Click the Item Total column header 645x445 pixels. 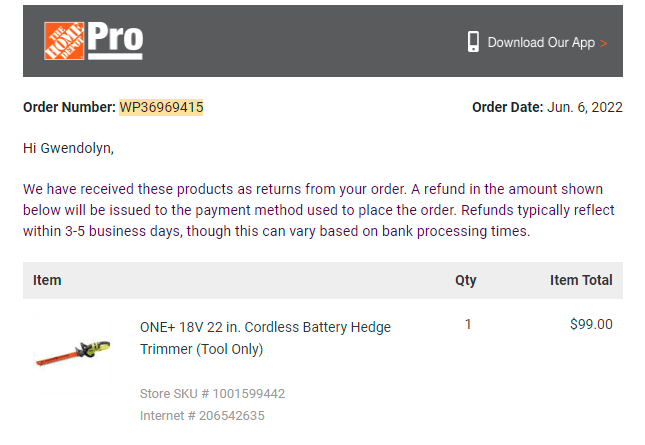(581, 280)
